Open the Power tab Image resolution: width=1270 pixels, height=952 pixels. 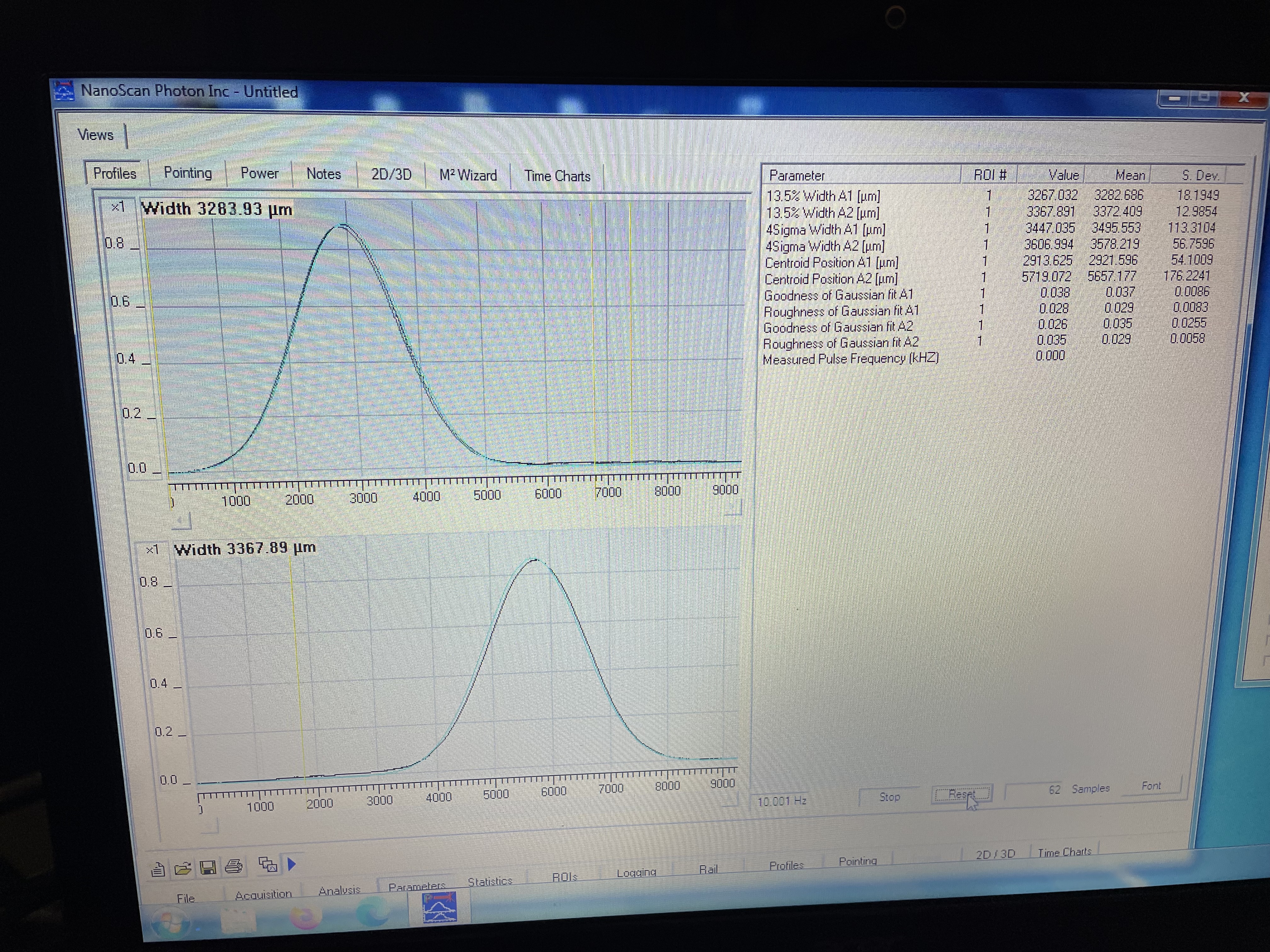[260, 173]
